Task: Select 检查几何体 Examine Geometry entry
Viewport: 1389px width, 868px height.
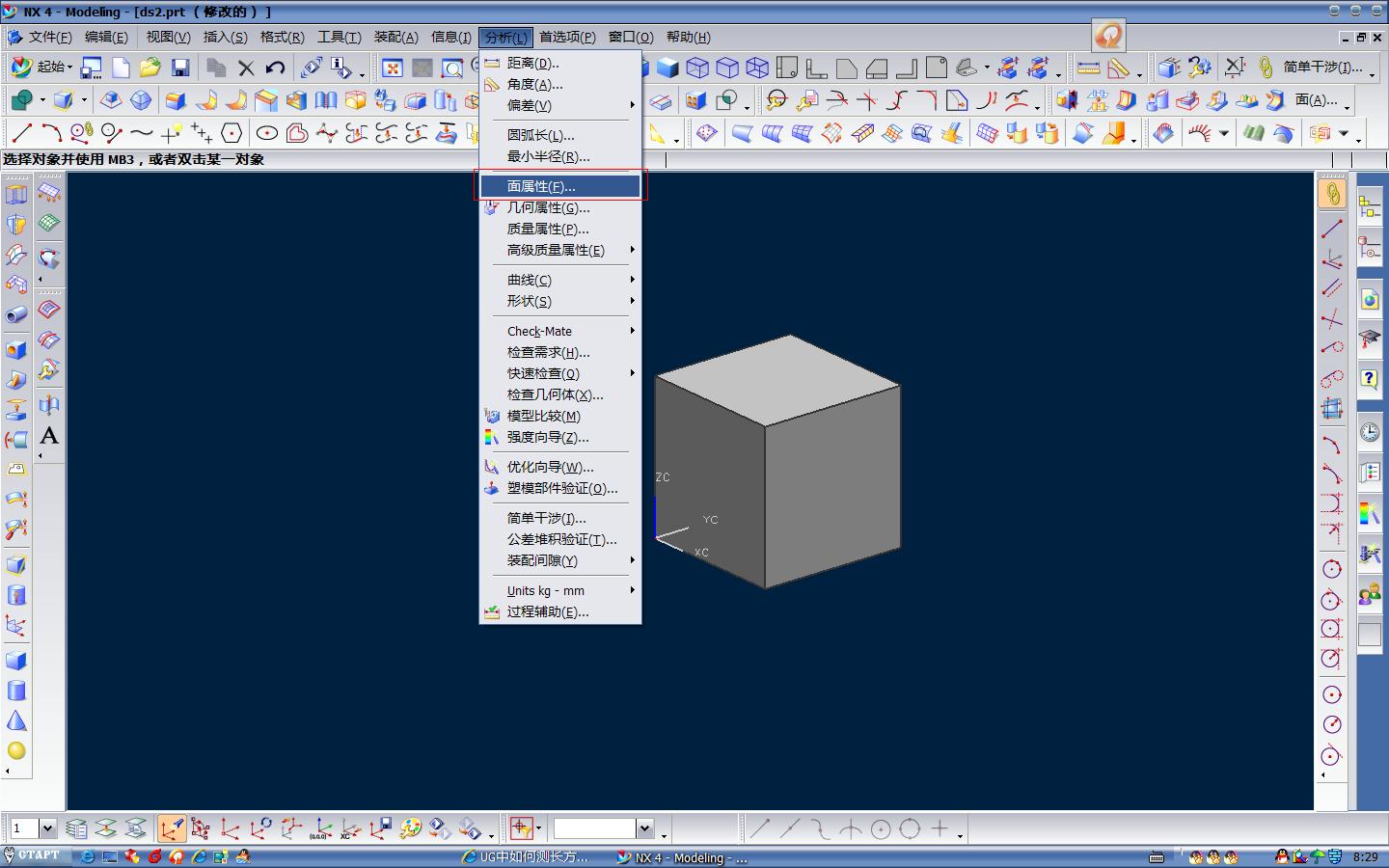Action: pyautogui.click(x=560, y=394)
